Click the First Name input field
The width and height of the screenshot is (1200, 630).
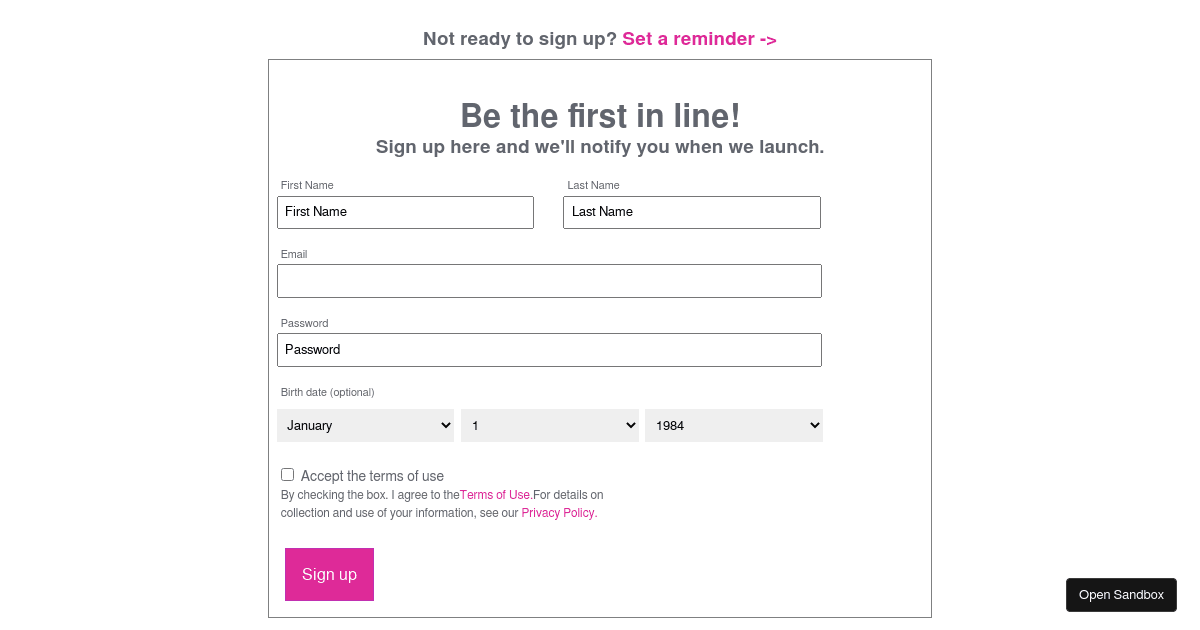[x=405, y=212]
